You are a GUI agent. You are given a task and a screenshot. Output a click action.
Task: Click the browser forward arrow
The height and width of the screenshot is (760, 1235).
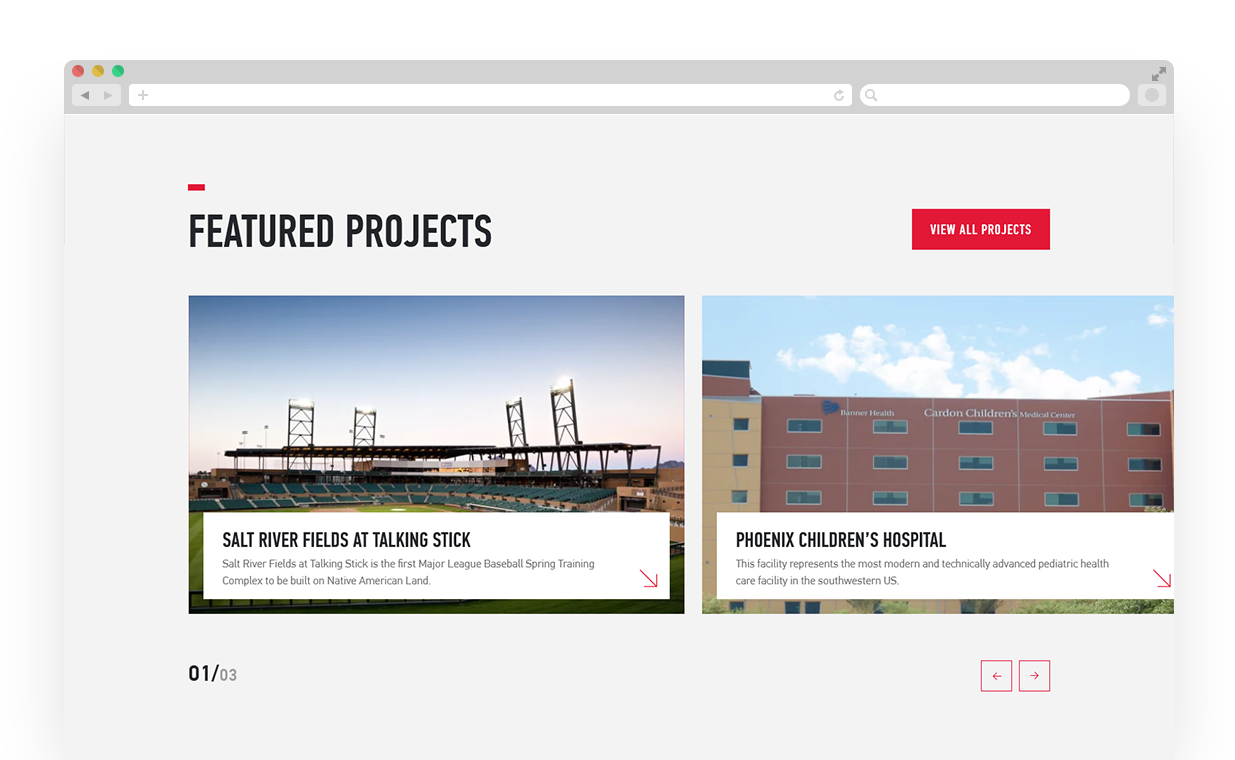click(x=108, y=95)
